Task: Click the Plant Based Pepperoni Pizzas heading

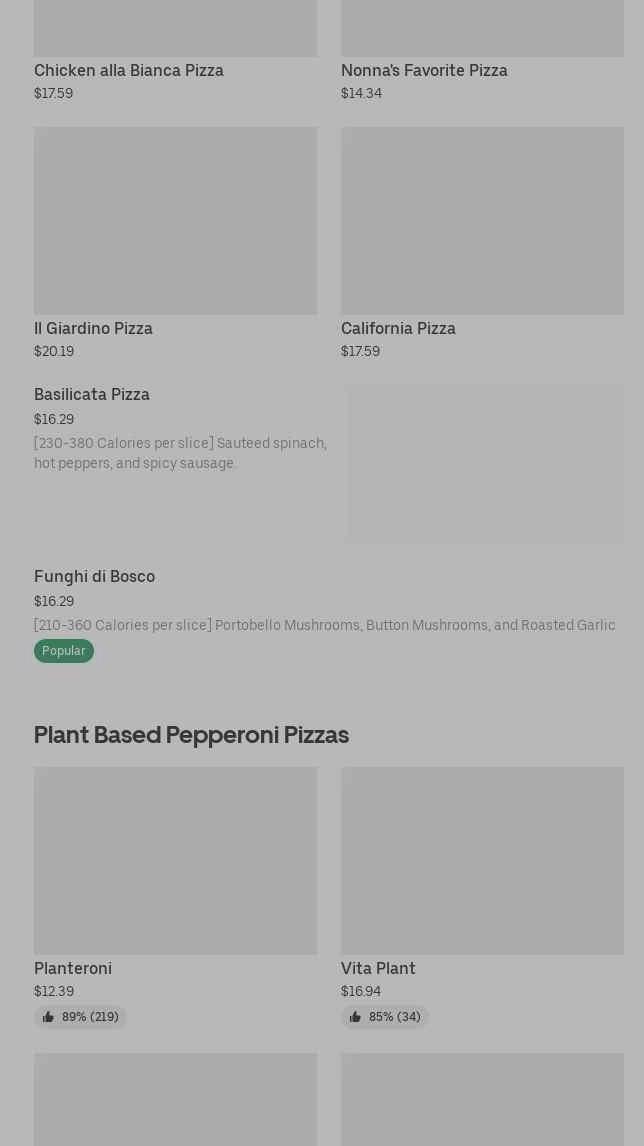Action: pyautogui.click(x=191, y=735)
